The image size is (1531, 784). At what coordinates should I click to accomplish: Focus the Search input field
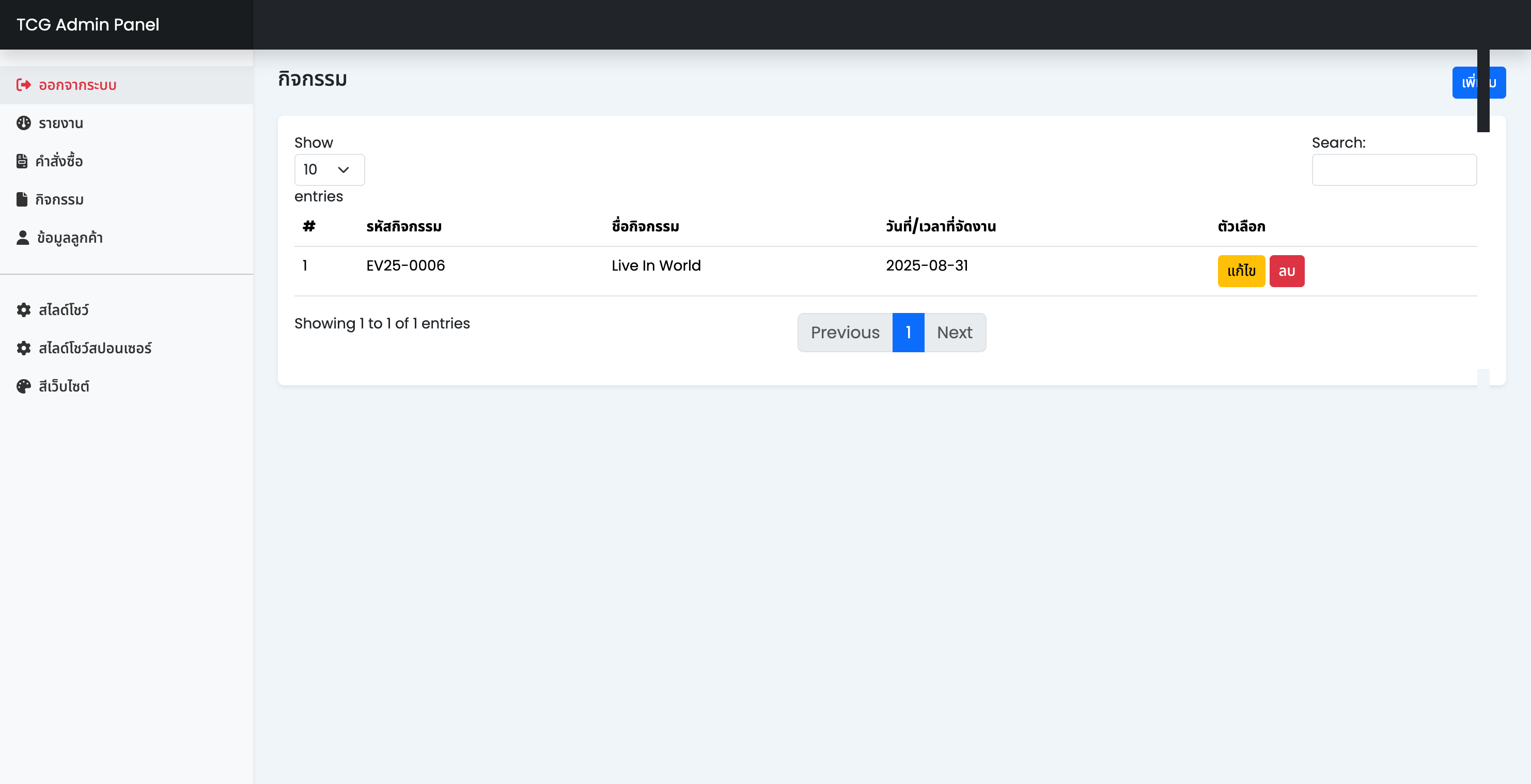(1394, 170)
